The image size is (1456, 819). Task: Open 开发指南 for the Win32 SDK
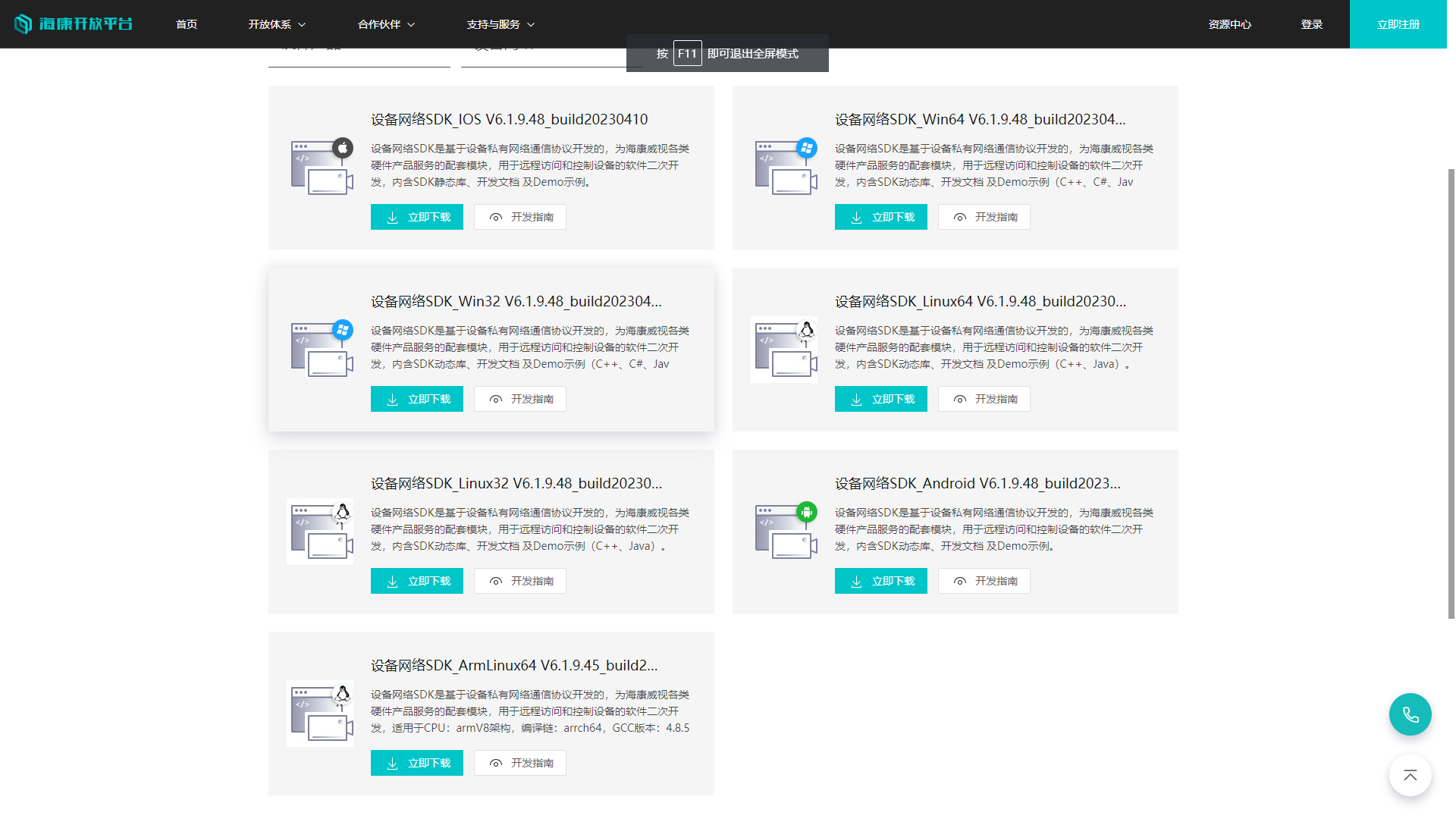click(x=520, y=399)
